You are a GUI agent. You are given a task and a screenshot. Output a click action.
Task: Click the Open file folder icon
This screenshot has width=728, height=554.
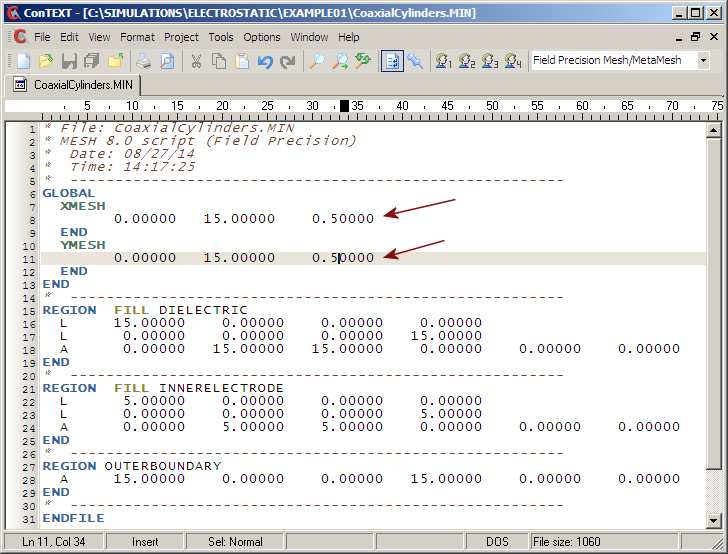46,61
